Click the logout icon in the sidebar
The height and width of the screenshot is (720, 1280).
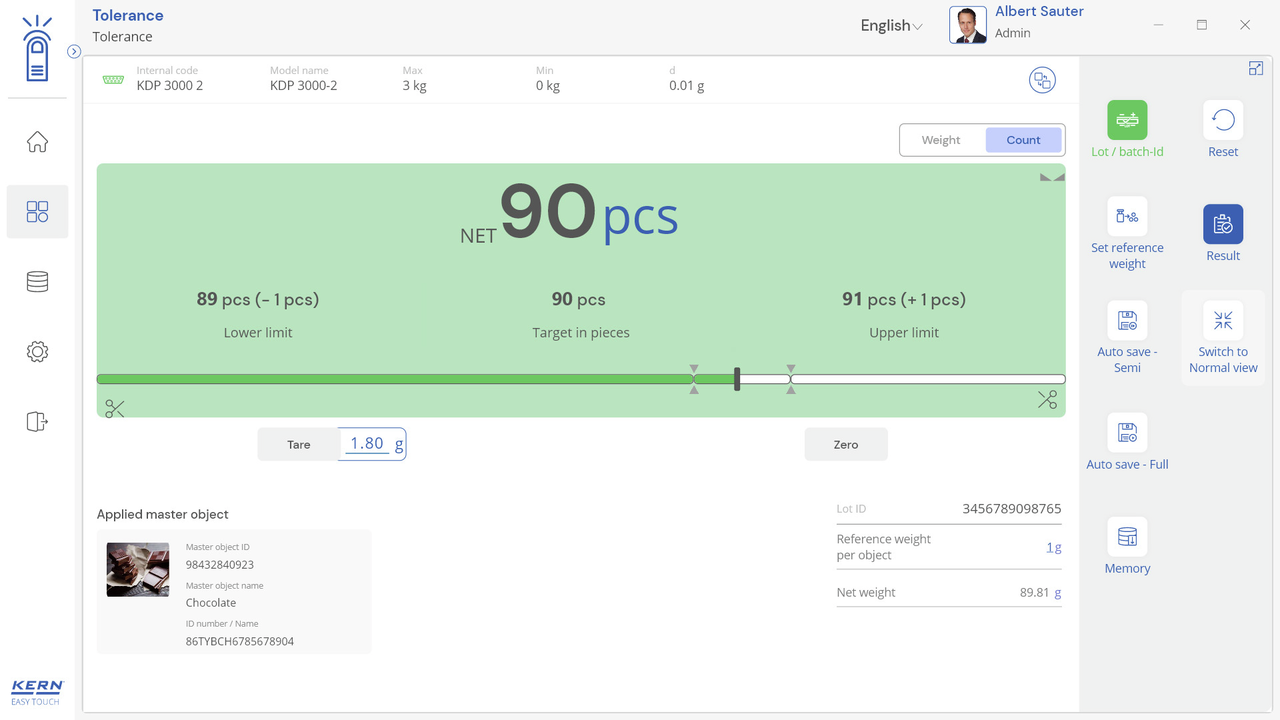coord(37,422)
